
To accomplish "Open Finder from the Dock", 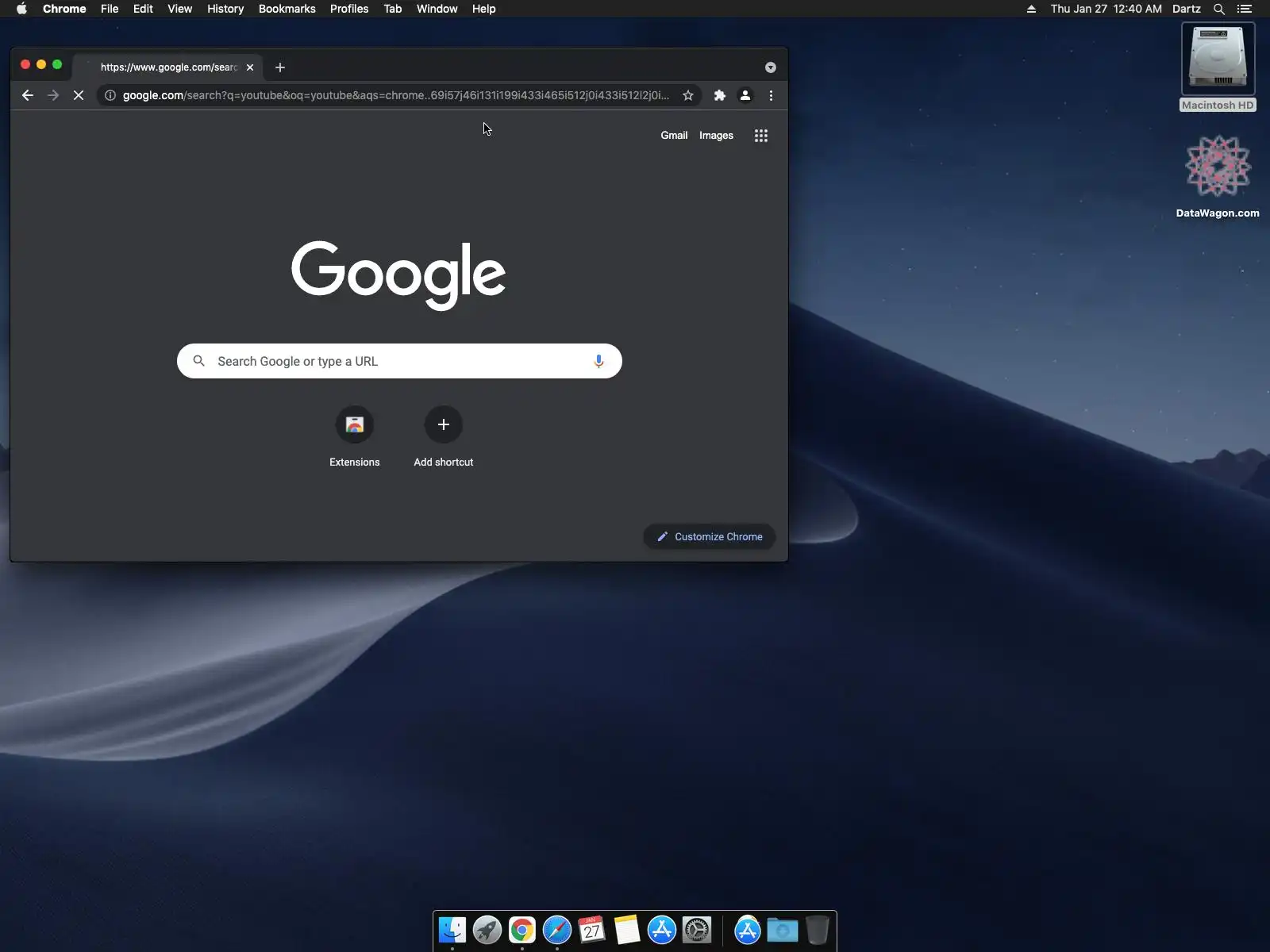I will coord(452,930).
